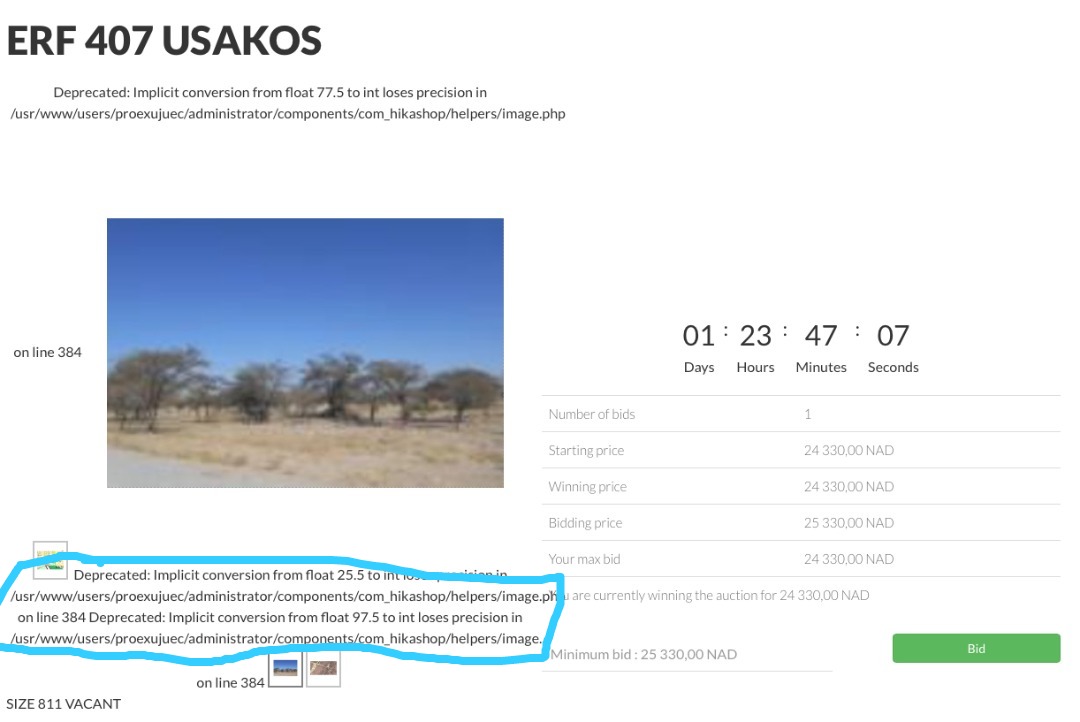
Task: Click the countdown Days value 01
Action: [x=698, y=336]
